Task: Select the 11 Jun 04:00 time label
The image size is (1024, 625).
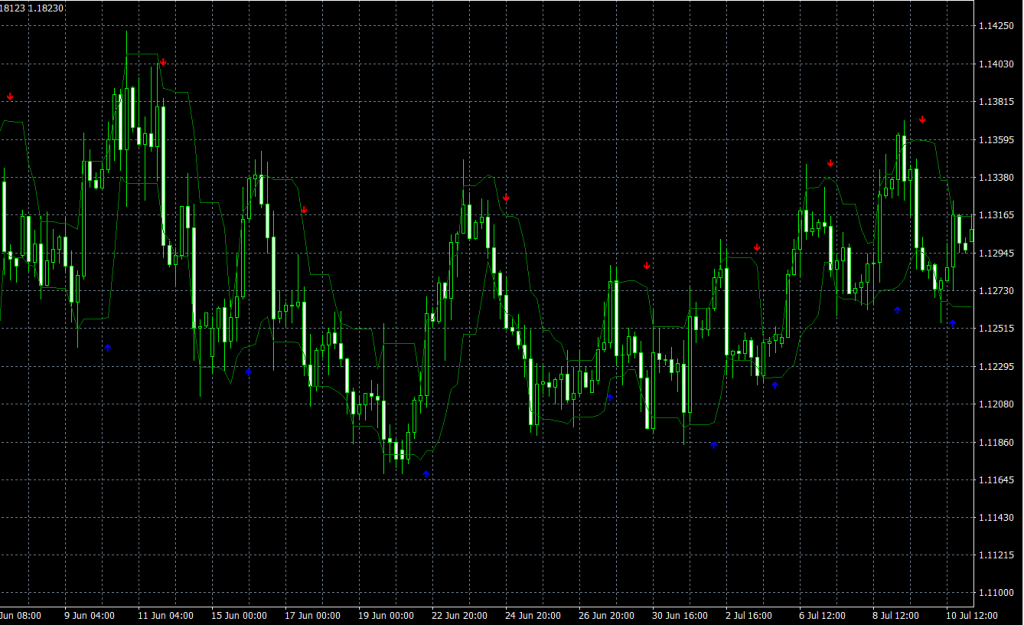Action: [166, 615]
